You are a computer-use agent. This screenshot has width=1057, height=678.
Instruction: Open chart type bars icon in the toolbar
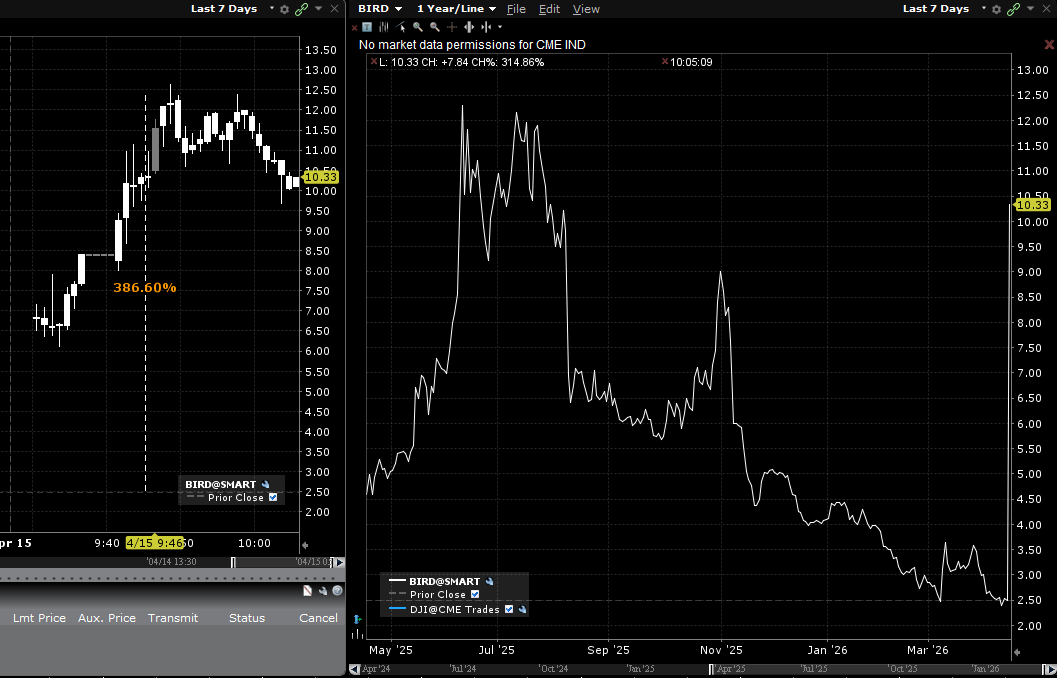pos(384,27)
